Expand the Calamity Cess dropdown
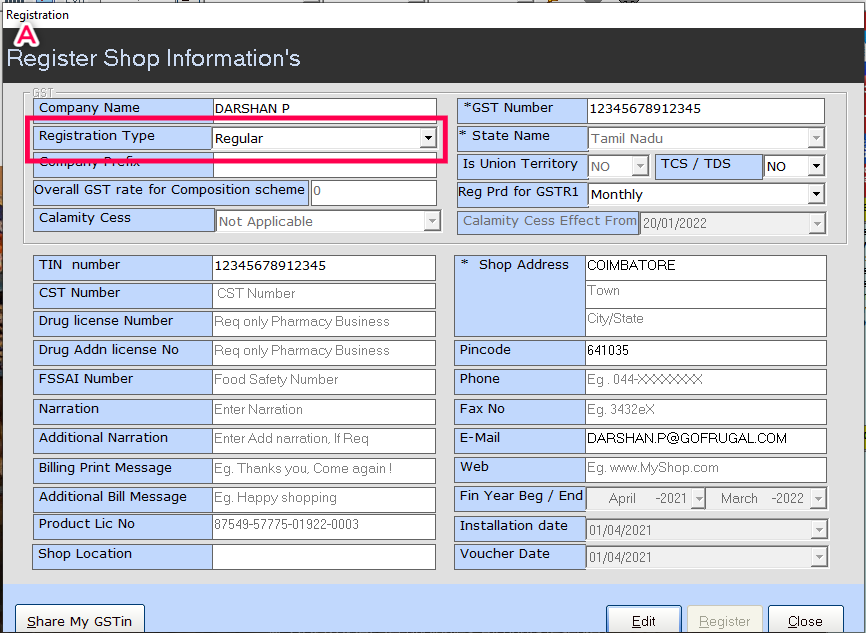866x633 pixels. [431, 221]
